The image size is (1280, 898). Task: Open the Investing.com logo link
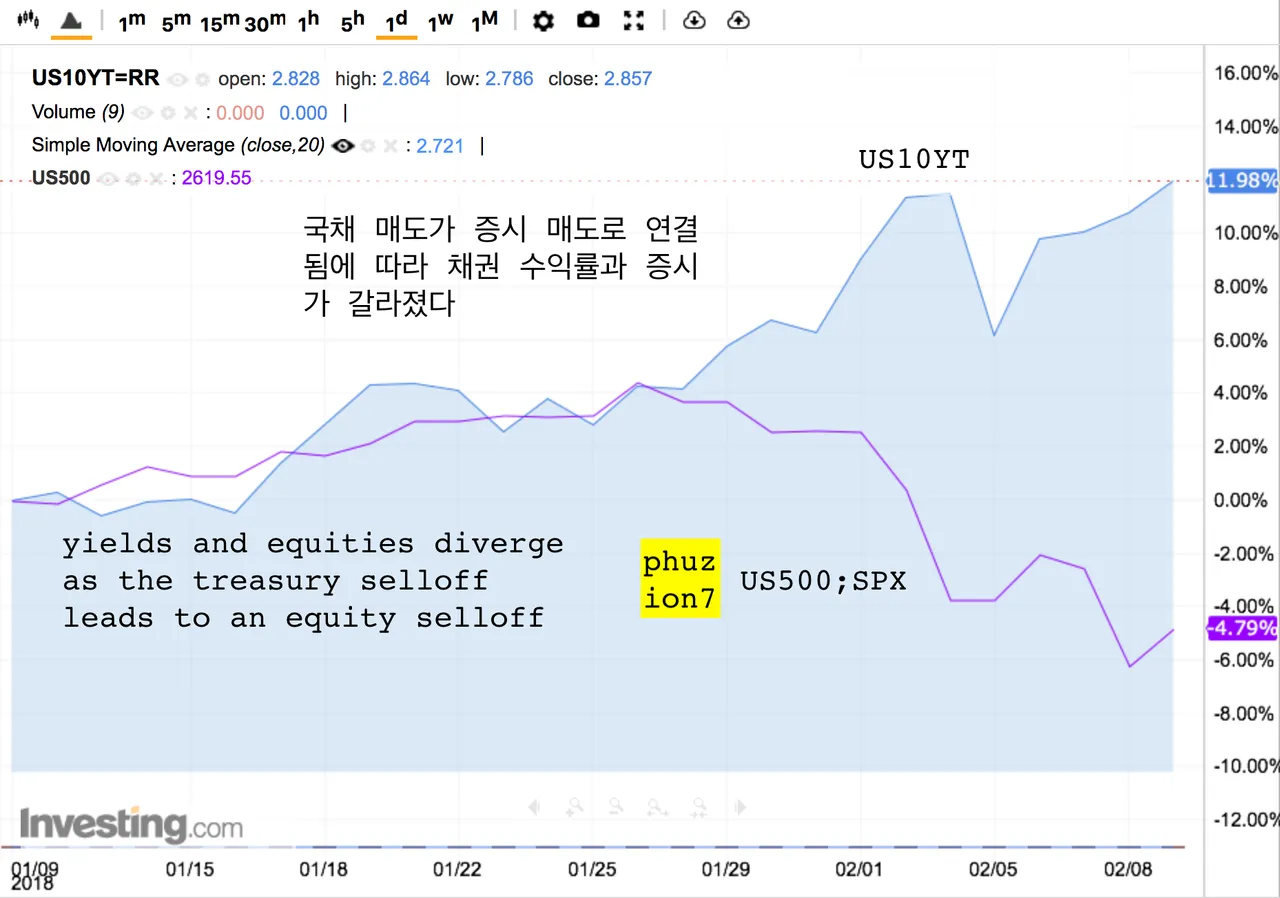131,826
